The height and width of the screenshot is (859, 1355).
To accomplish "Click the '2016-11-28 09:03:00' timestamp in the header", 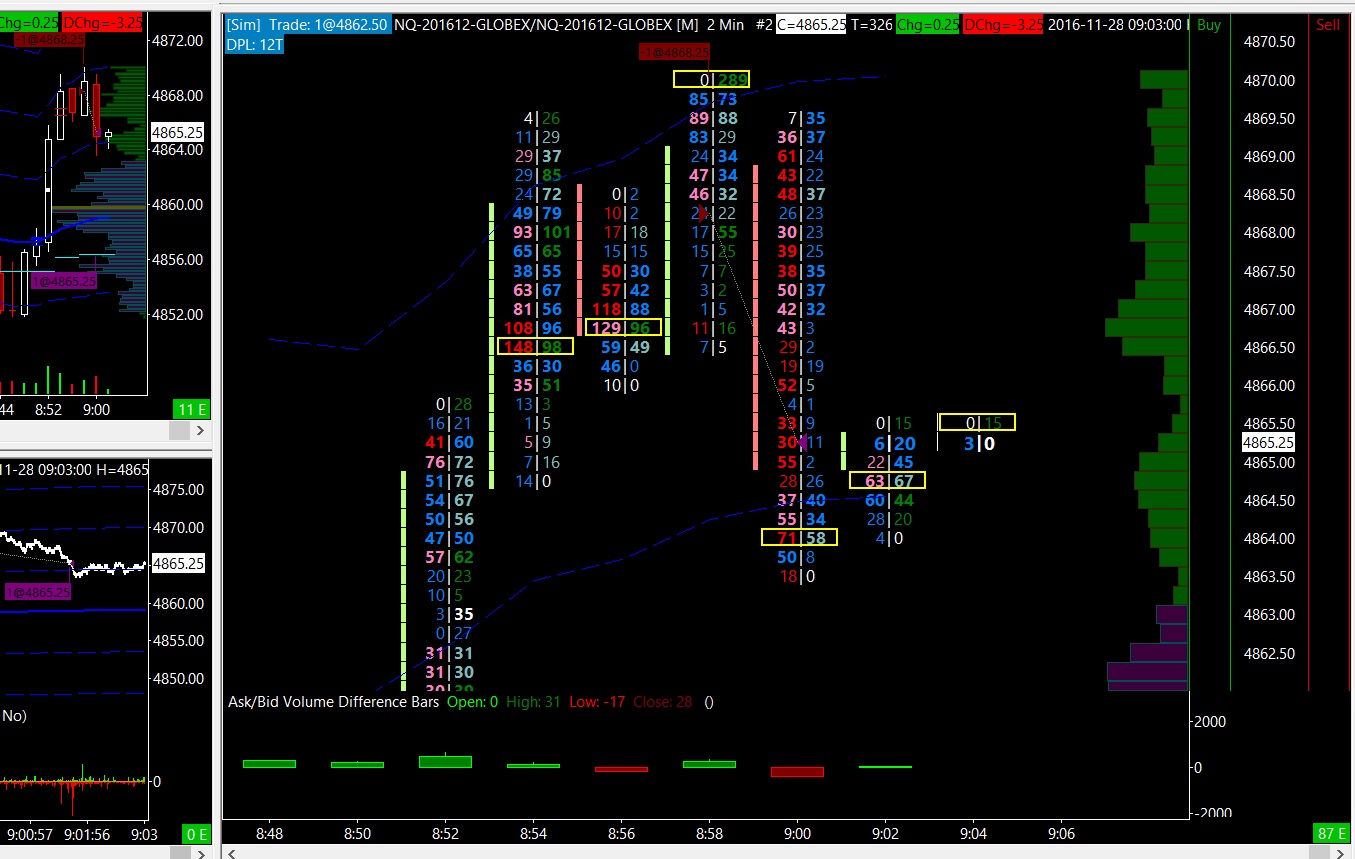I will (1115, 25).
